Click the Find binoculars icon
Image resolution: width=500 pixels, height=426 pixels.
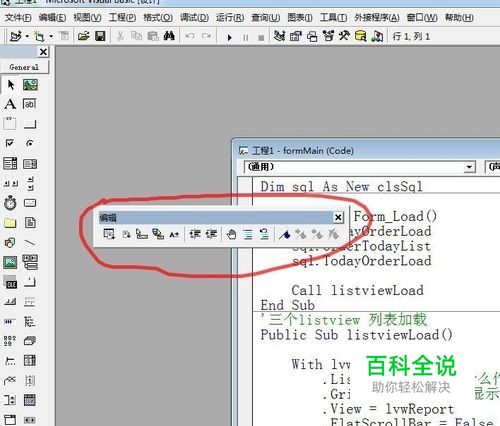169,36
